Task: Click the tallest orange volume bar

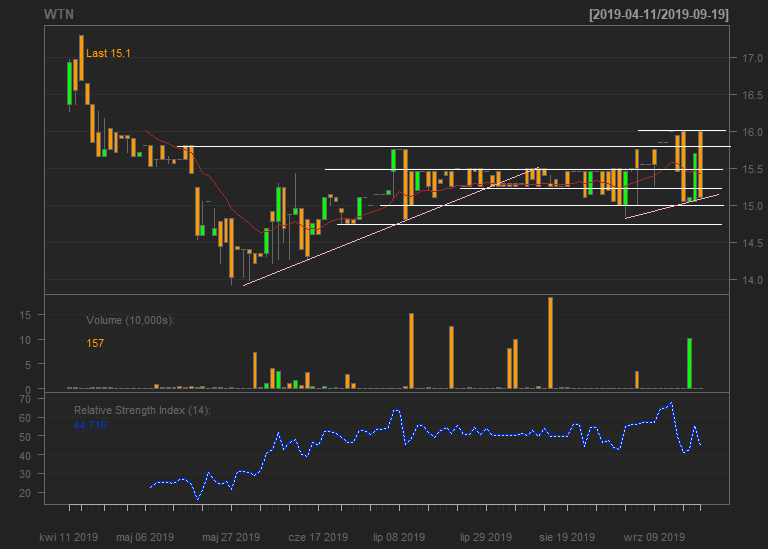Action: tap(551, 343)
